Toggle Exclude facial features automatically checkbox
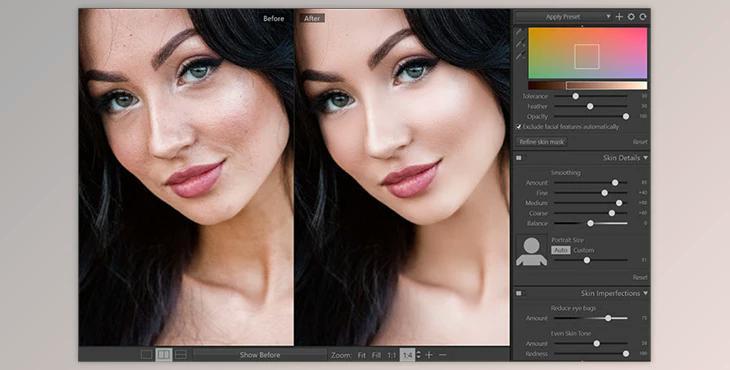Screen dimensions: 730x370 point(519,127)
